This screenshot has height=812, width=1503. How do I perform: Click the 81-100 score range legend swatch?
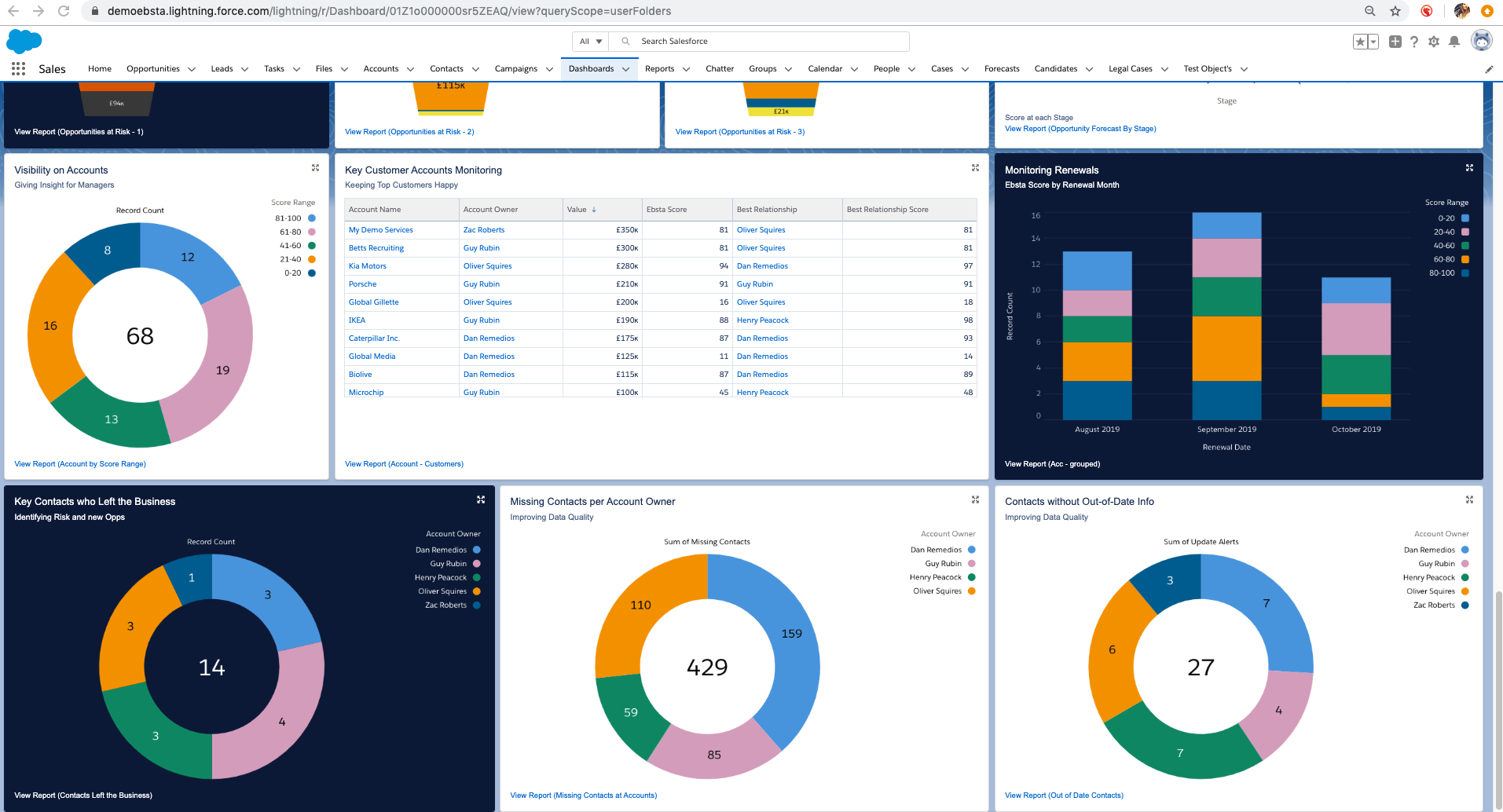(312, 218)
